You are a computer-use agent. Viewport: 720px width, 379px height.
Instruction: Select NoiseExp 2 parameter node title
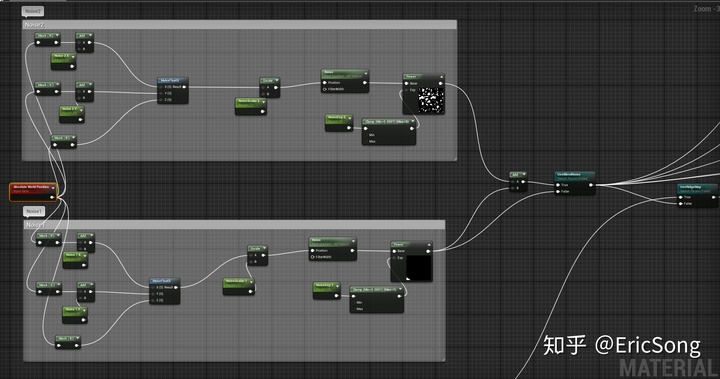337,118
